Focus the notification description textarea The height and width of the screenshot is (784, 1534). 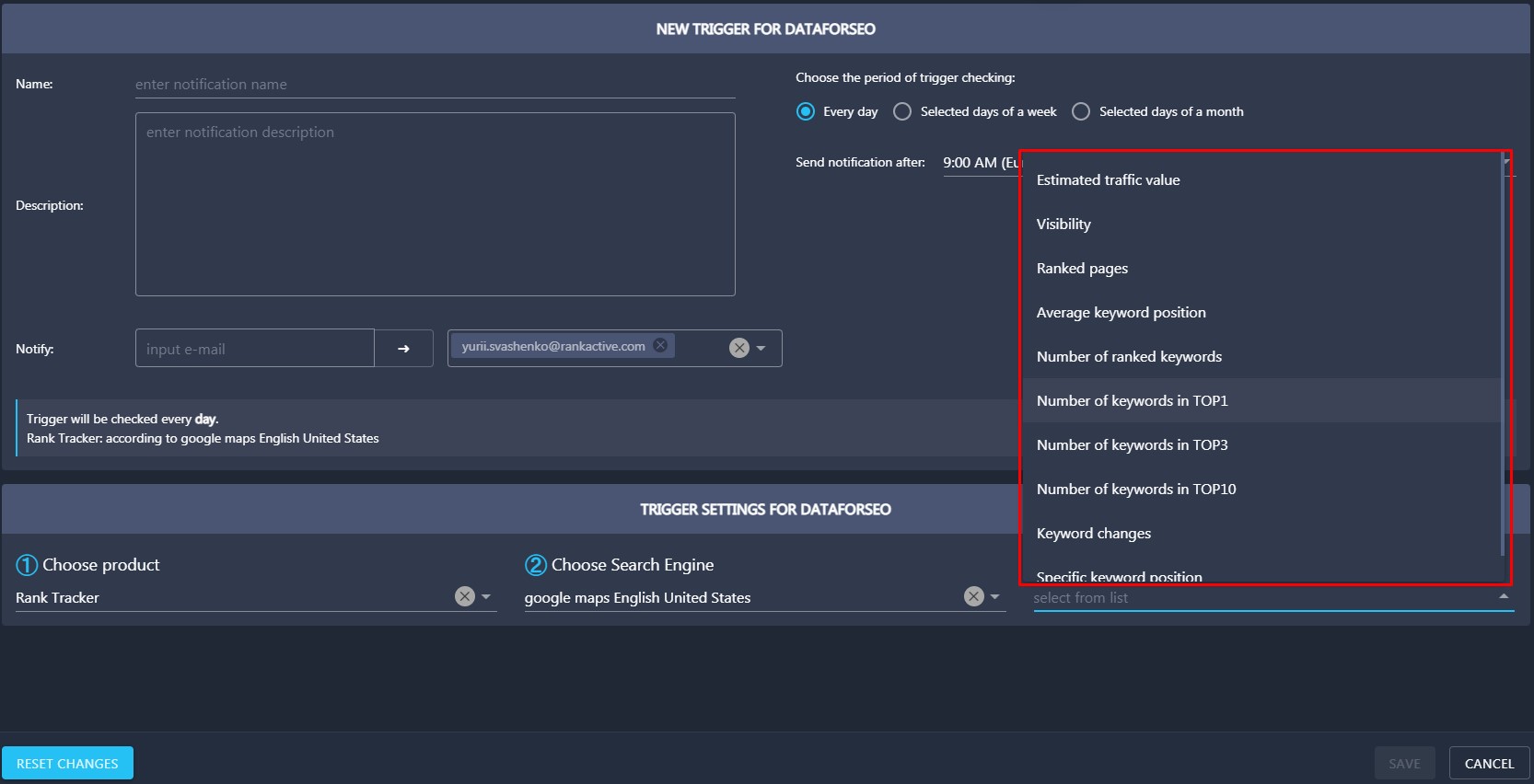point(435,204)
